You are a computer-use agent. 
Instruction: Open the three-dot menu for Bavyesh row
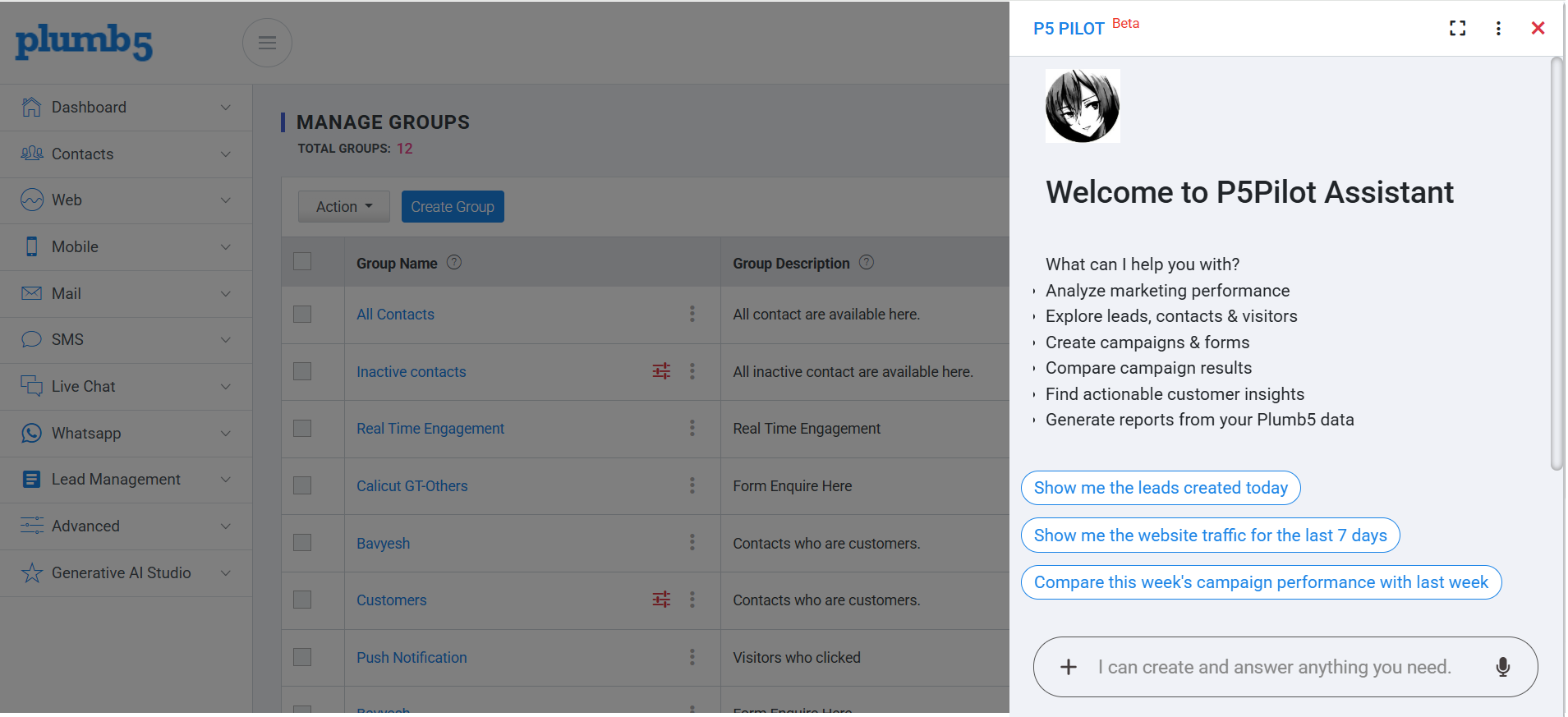[692, 542]
